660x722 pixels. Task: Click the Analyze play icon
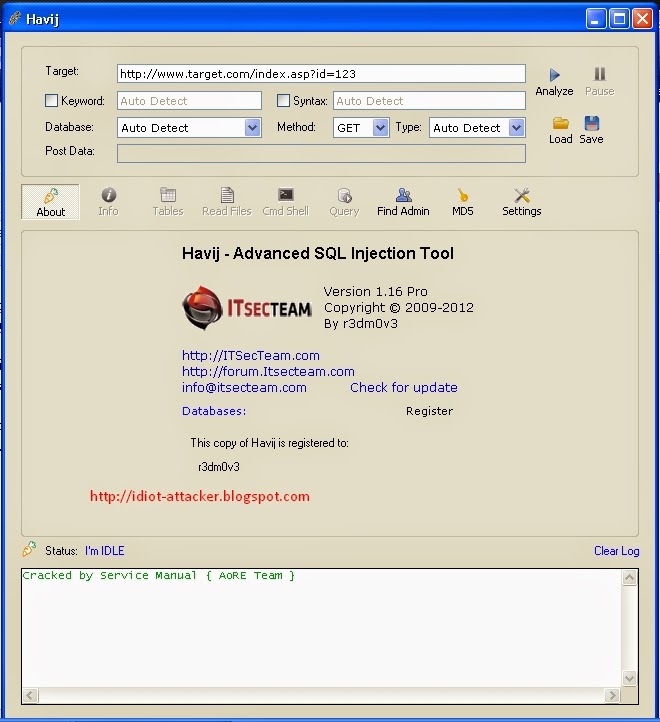point(554,75)
